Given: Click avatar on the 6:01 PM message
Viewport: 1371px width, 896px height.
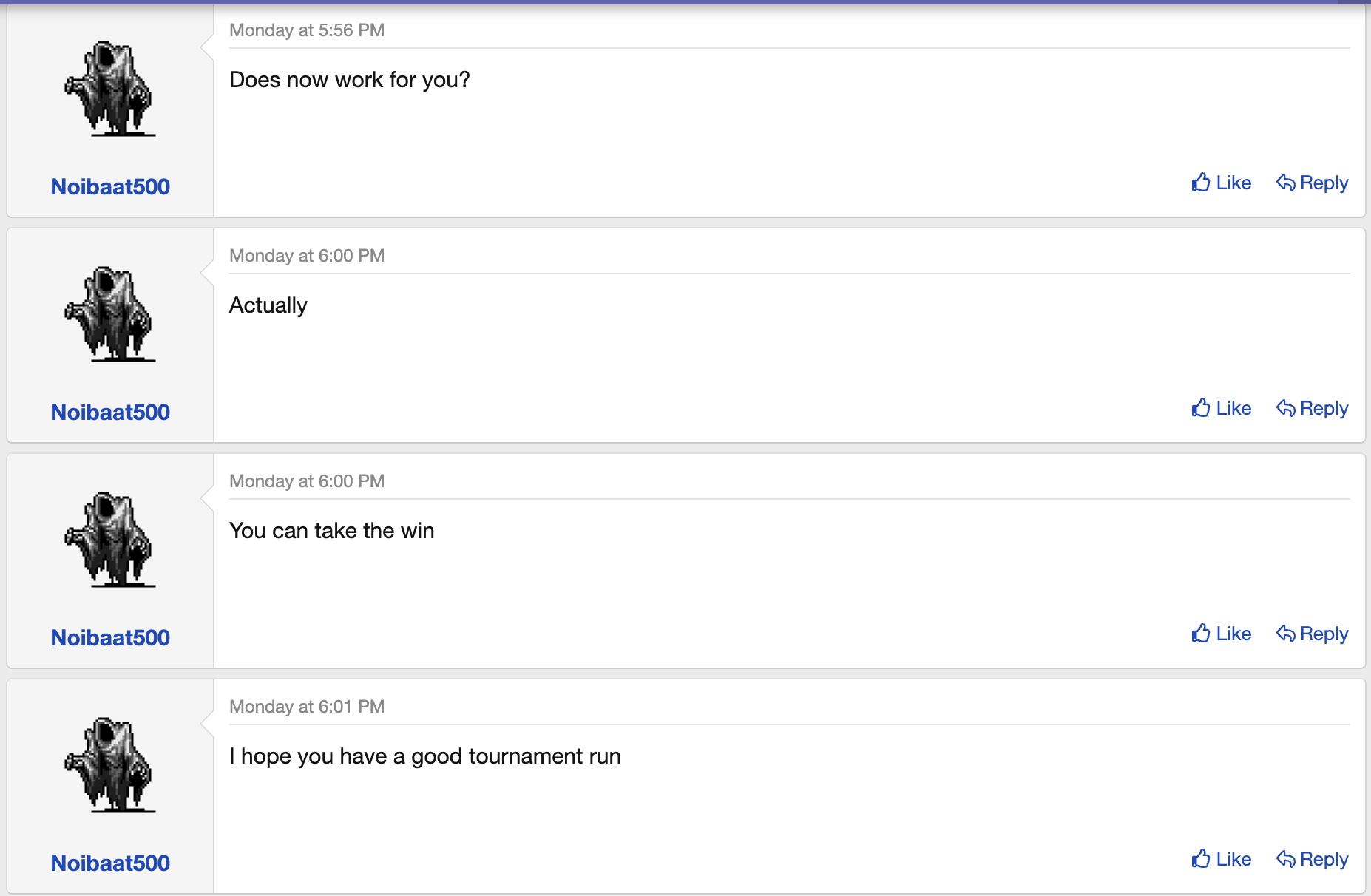Looking at the screenshot, I should coord(110,765).
